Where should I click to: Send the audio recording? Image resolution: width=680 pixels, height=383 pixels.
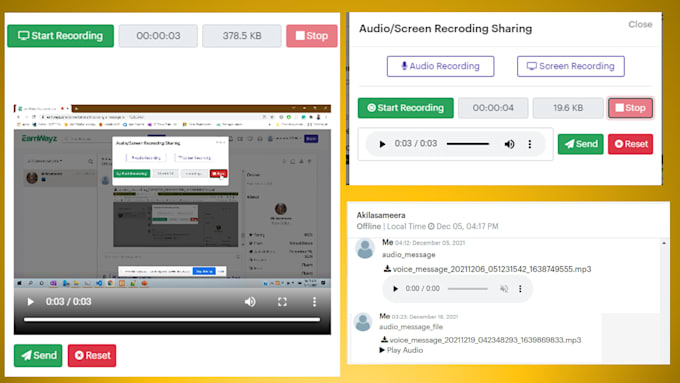coord(580,144)
